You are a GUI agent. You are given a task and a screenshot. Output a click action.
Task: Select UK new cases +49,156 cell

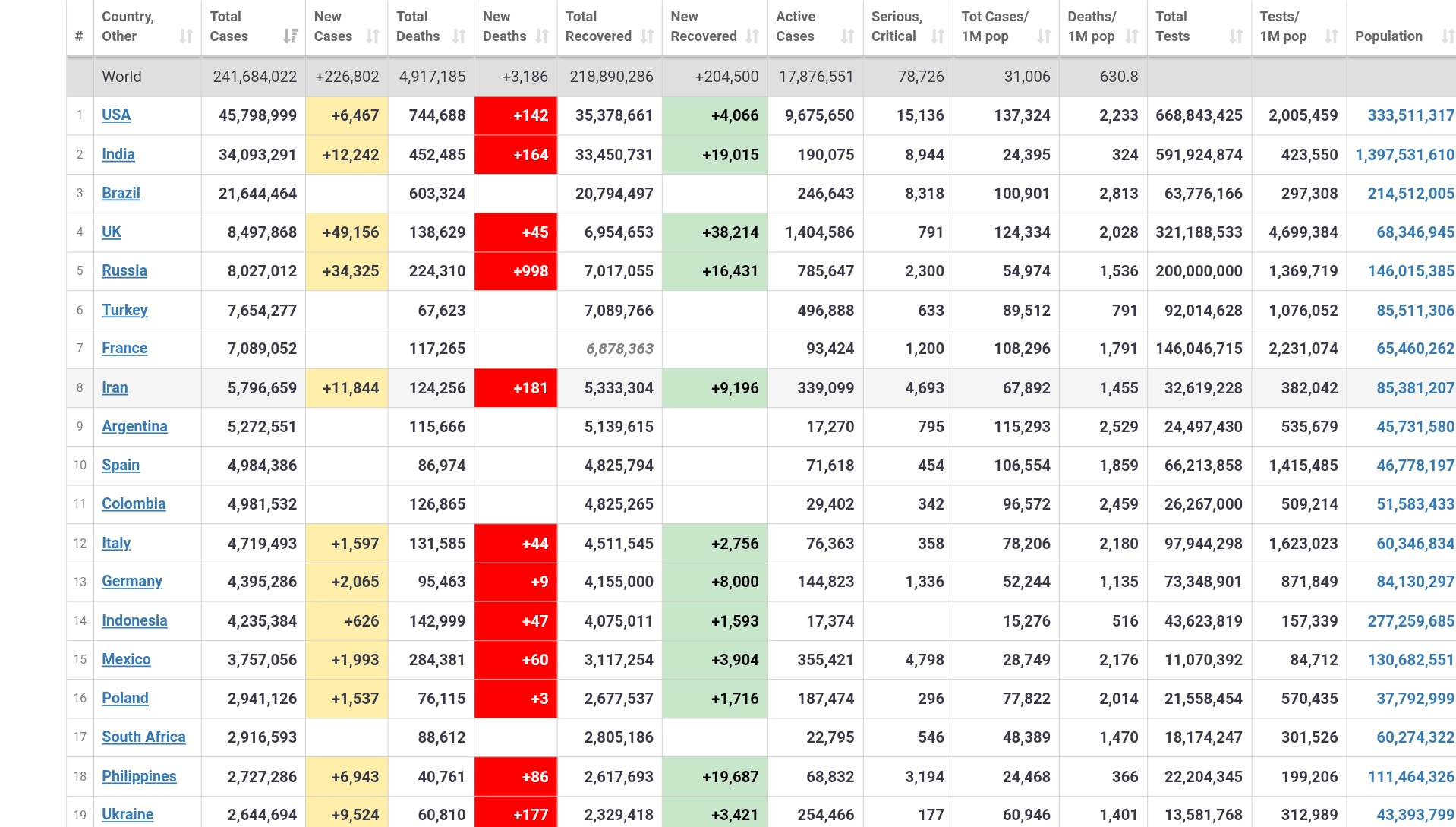click(x=347, y=232)
